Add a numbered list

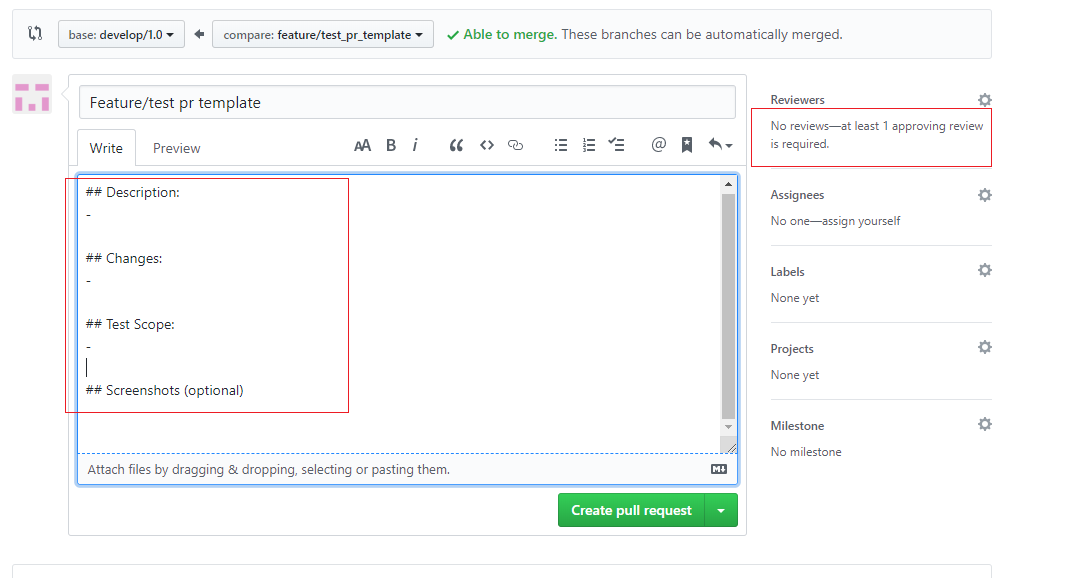pyautogui.click(x=589, y=145)
